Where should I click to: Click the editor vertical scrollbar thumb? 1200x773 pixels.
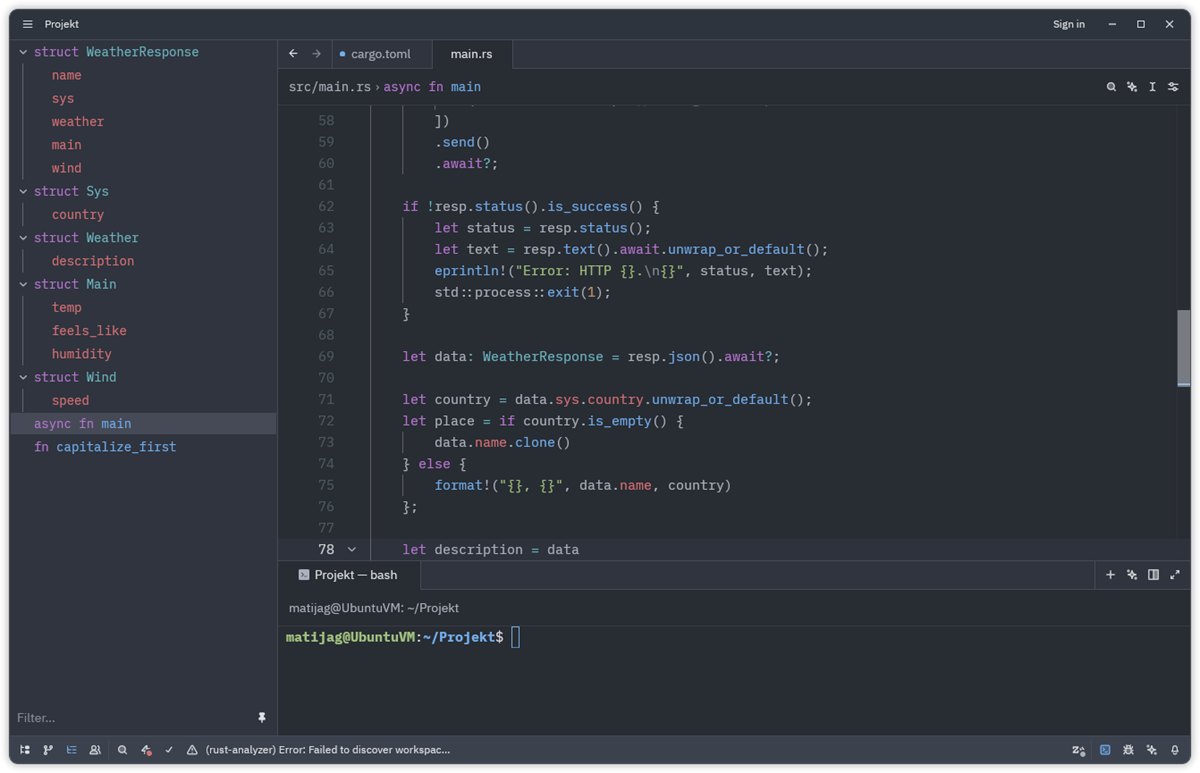(1184, 347)
